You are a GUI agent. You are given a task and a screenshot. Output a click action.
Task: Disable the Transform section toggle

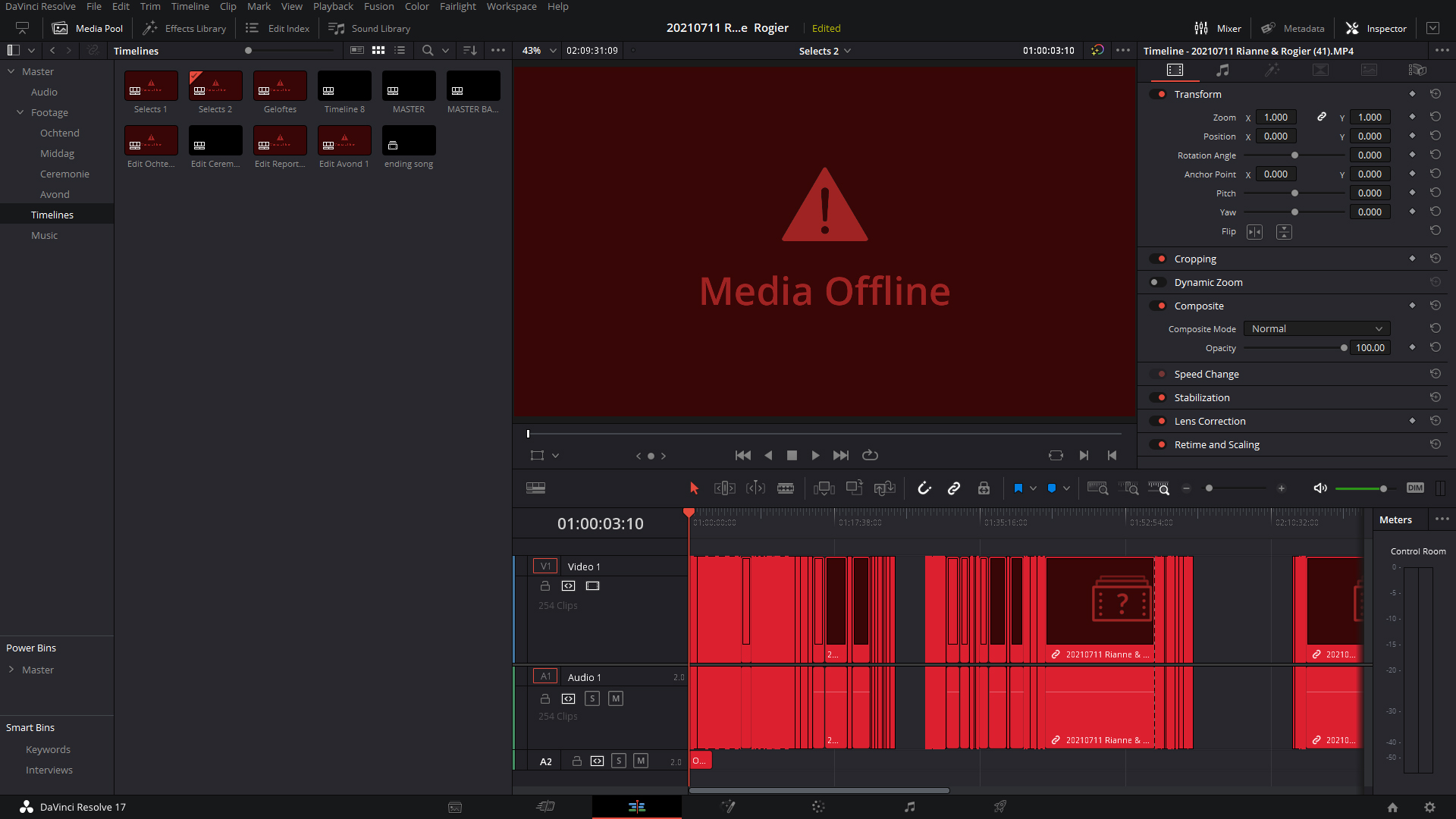(1158, 94)
